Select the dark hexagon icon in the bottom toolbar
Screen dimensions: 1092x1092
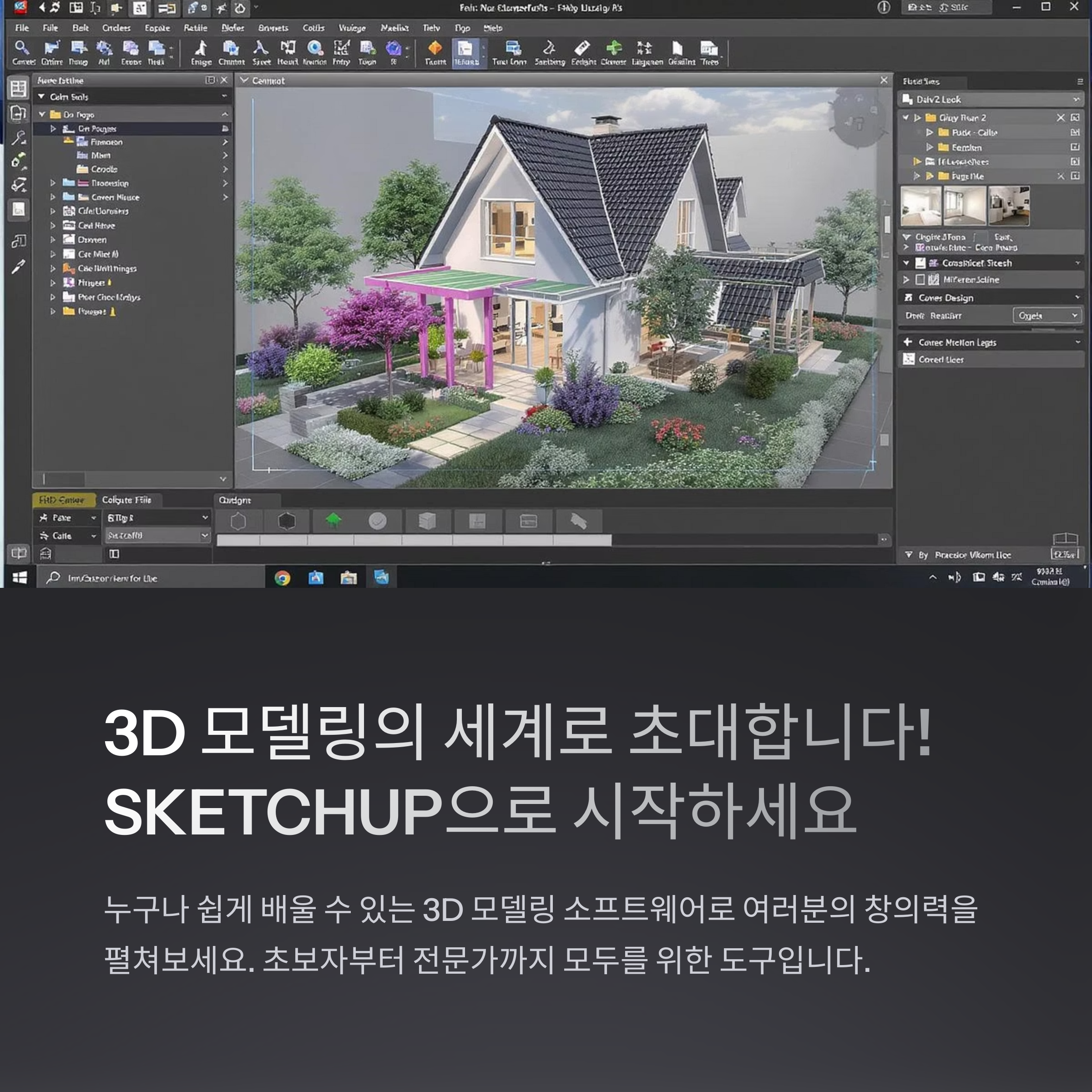(287, 520)
